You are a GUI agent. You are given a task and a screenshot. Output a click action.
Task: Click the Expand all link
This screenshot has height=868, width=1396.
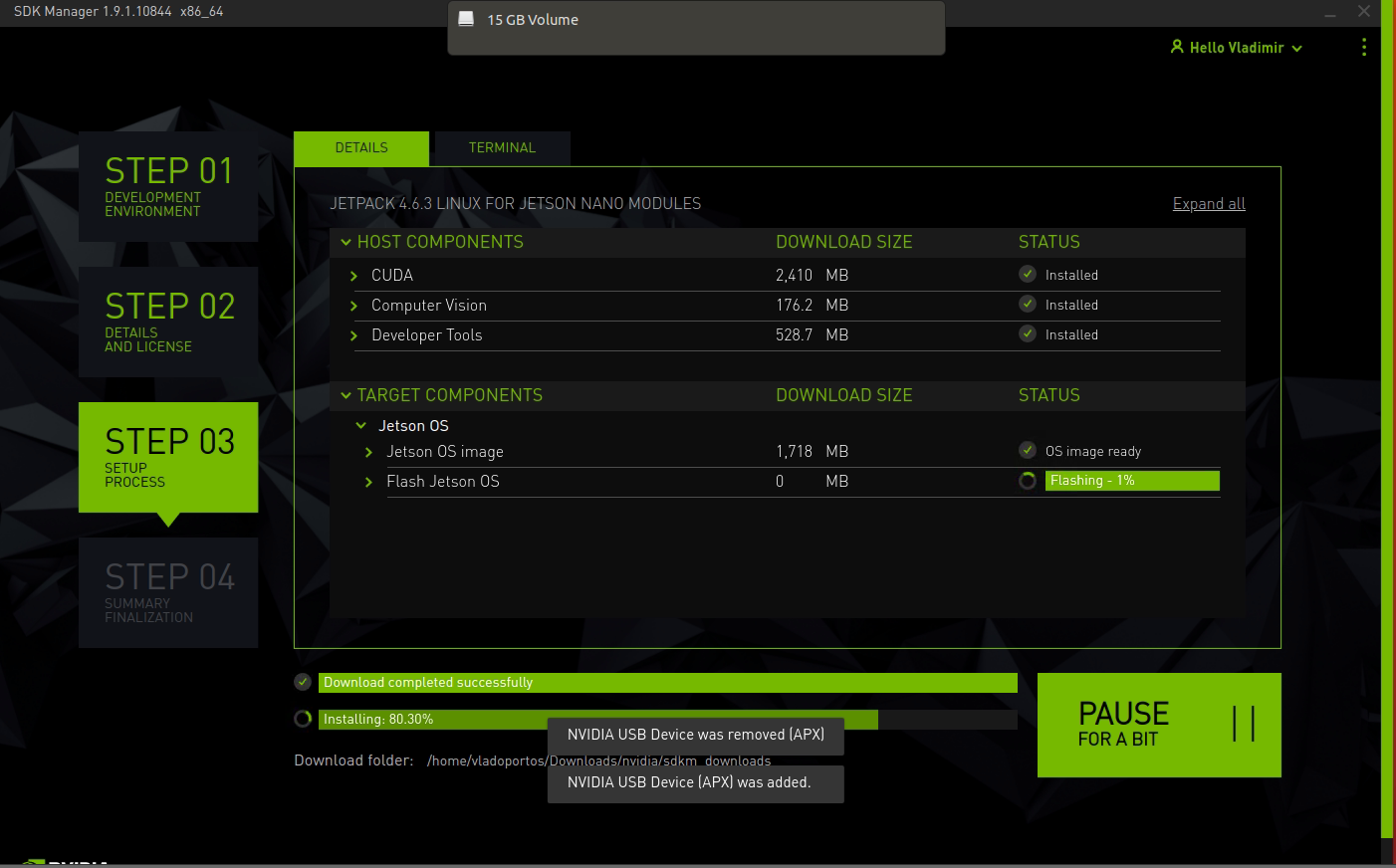point(1209,203)
